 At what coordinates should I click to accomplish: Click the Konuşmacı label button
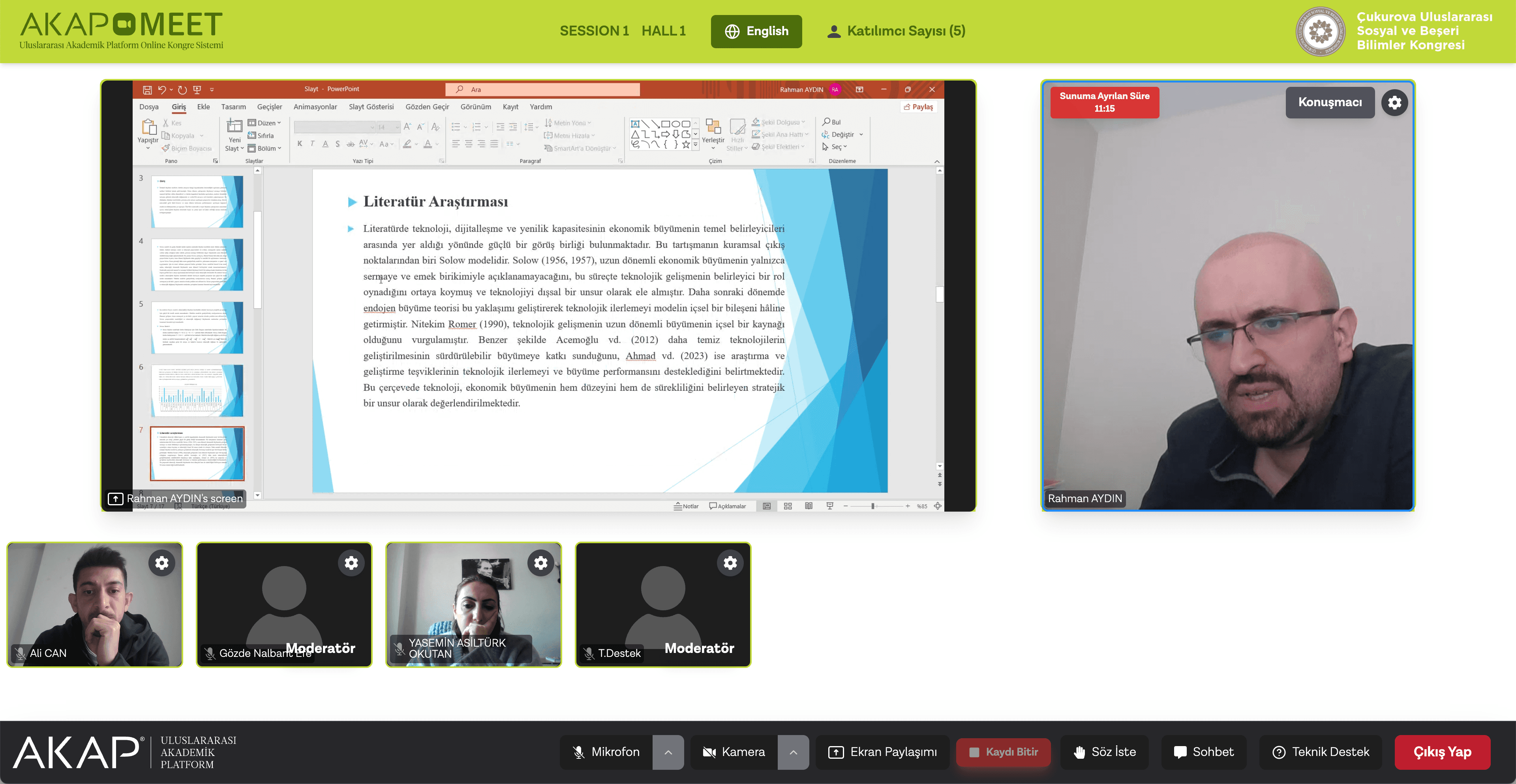(1330, 102)
